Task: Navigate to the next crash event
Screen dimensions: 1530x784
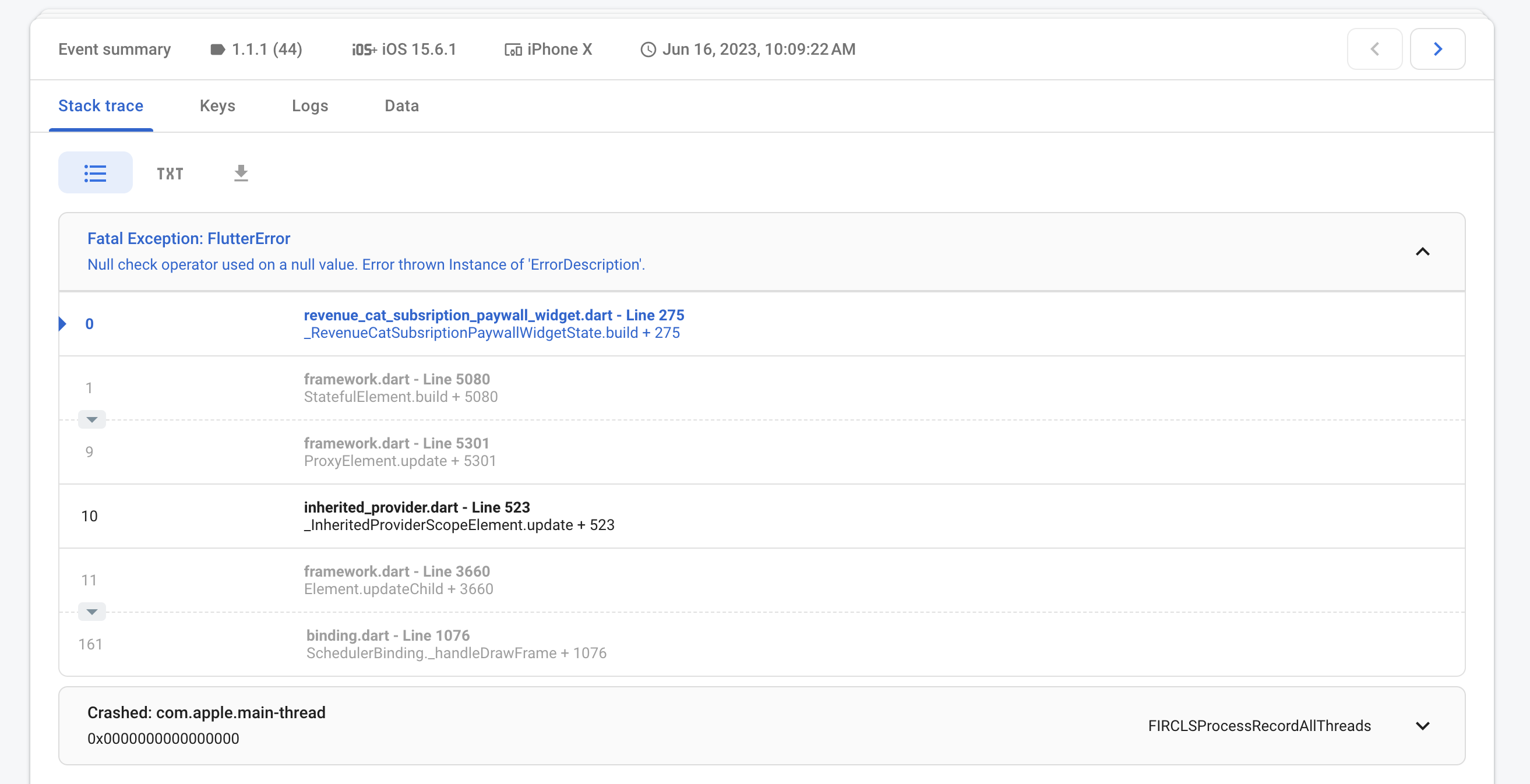Action: 1437,50
